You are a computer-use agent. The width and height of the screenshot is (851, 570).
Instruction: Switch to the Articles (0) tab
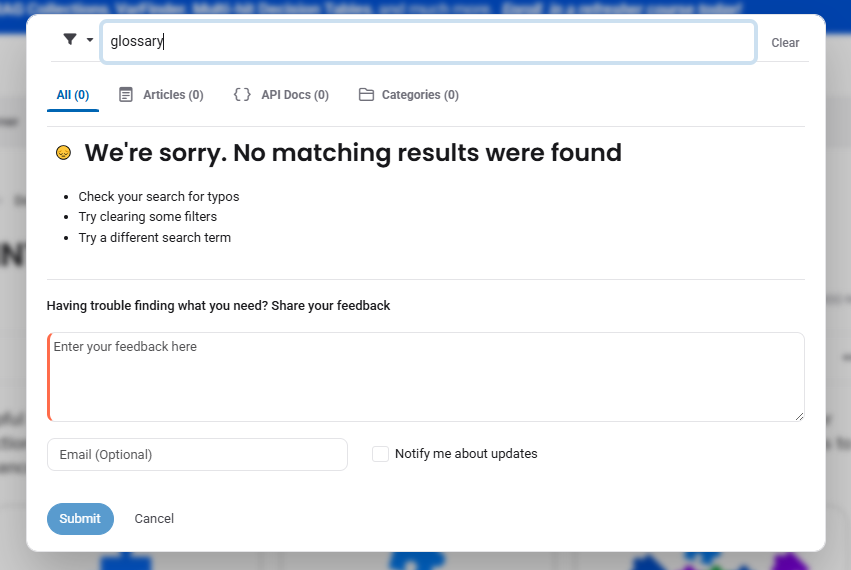click(x=161, y=95)
